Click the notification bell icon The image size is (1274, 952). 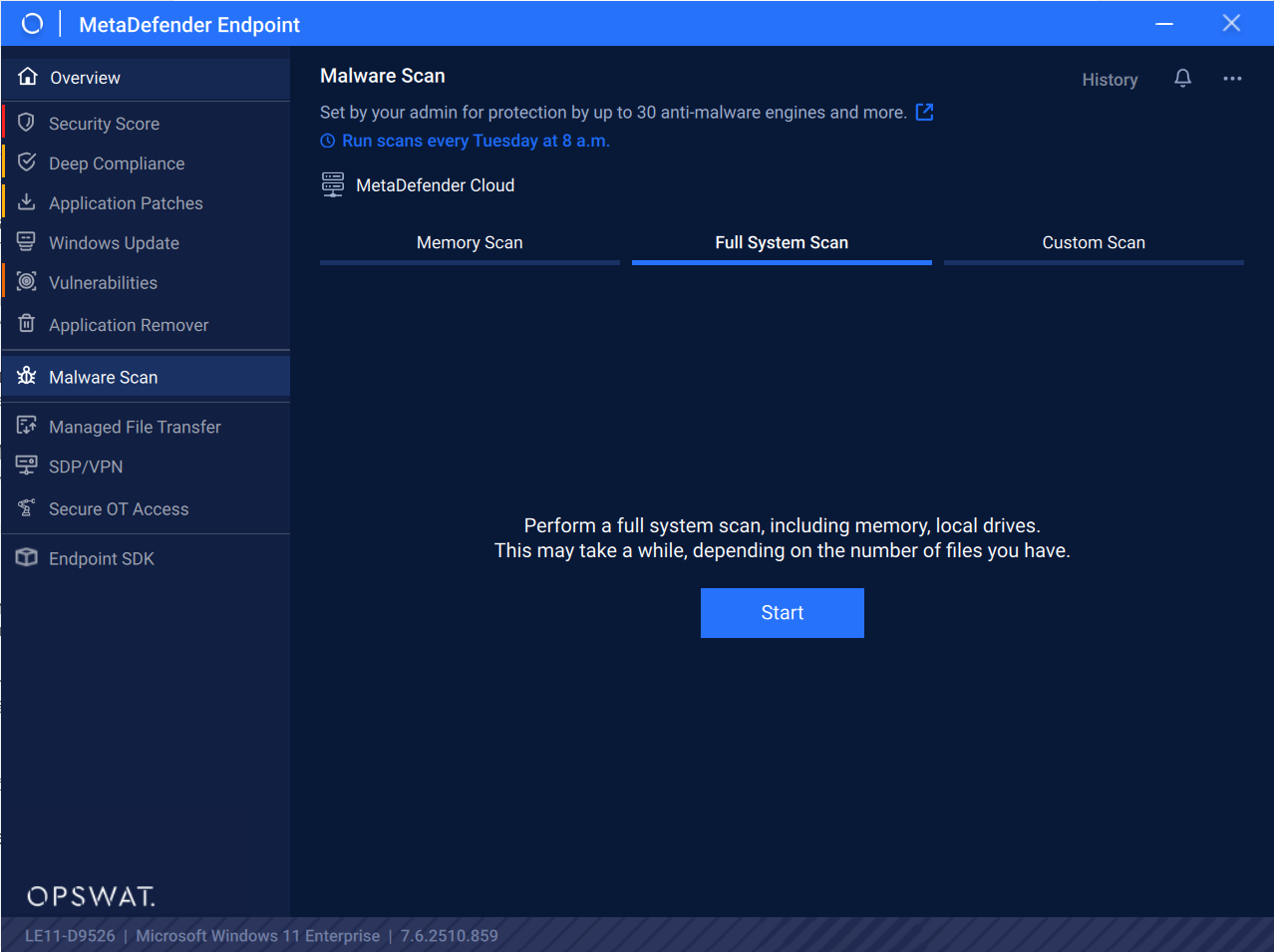[x=1182, y=79]
